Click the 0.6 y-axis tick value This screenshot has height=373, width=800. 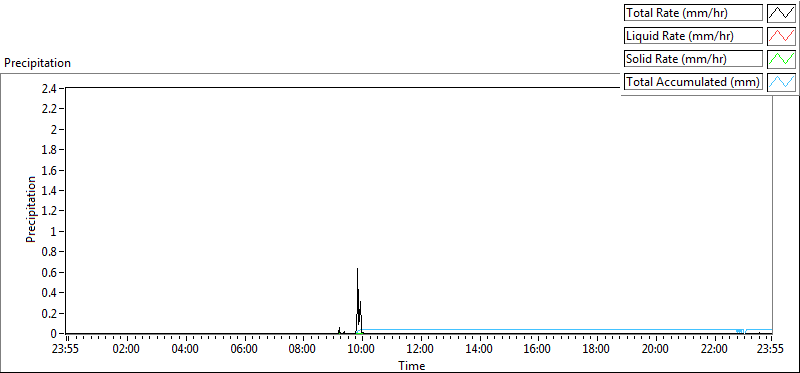[x=49, y=272]
